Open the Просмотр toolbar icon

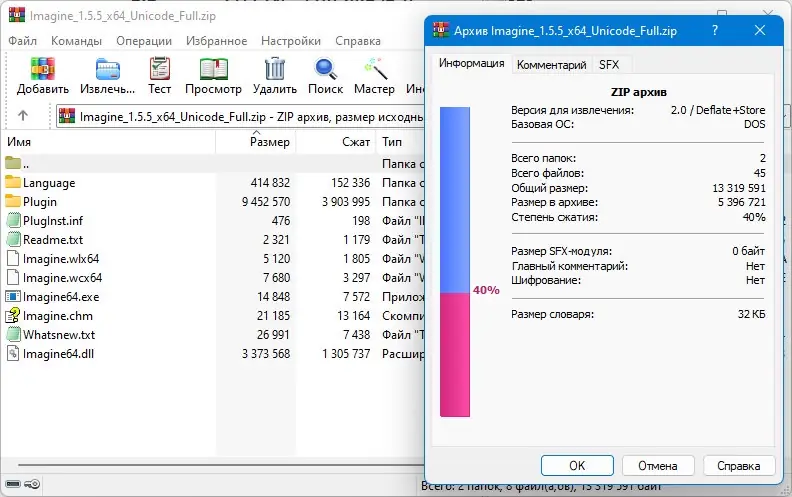click(x=214, y=69)
